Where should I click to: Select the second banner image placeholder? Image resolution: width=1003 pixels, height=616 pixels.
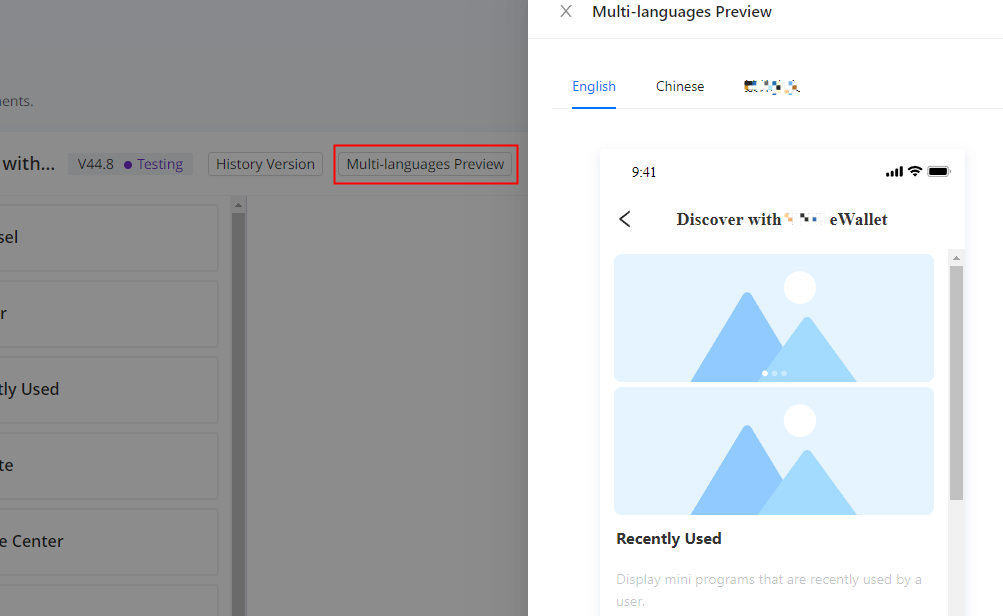tap(773, 451)
